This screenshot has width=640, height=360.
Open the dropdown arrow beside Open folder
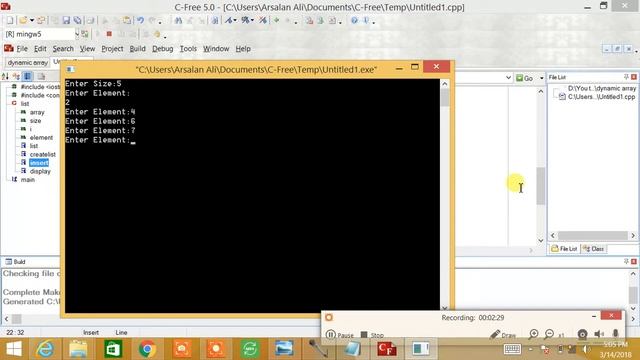tap(31, 20)
